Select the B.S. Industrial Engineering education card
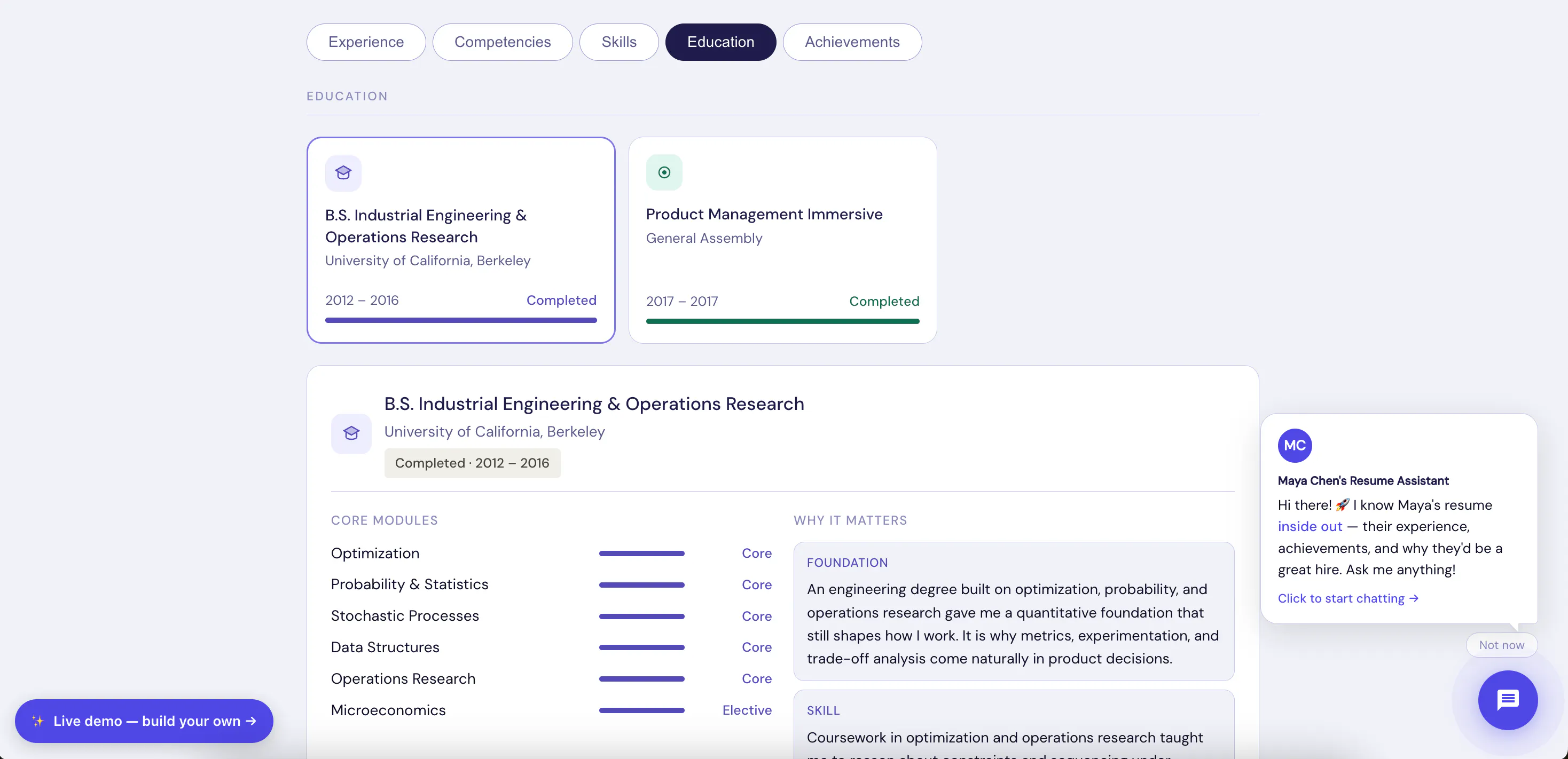The height and width of the screenshot is (759, 1568). (461, 240)
